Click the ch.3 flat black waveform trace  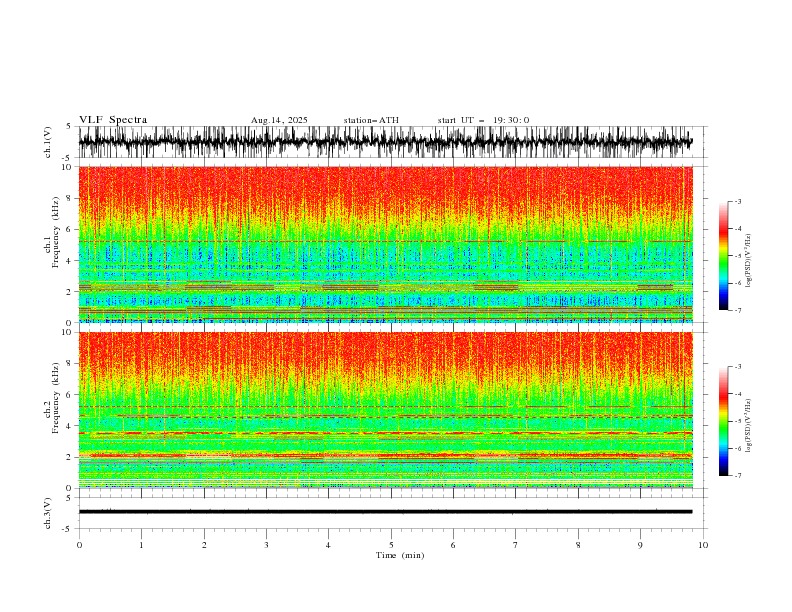[x=385, y=512]
